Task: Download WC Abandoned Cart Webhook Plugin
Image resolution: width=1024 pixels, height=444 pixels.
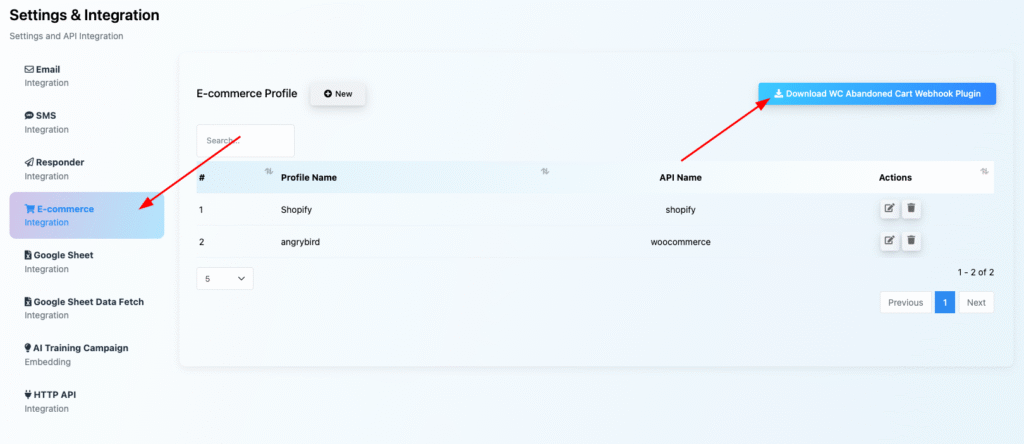Action: click(877, 93)
